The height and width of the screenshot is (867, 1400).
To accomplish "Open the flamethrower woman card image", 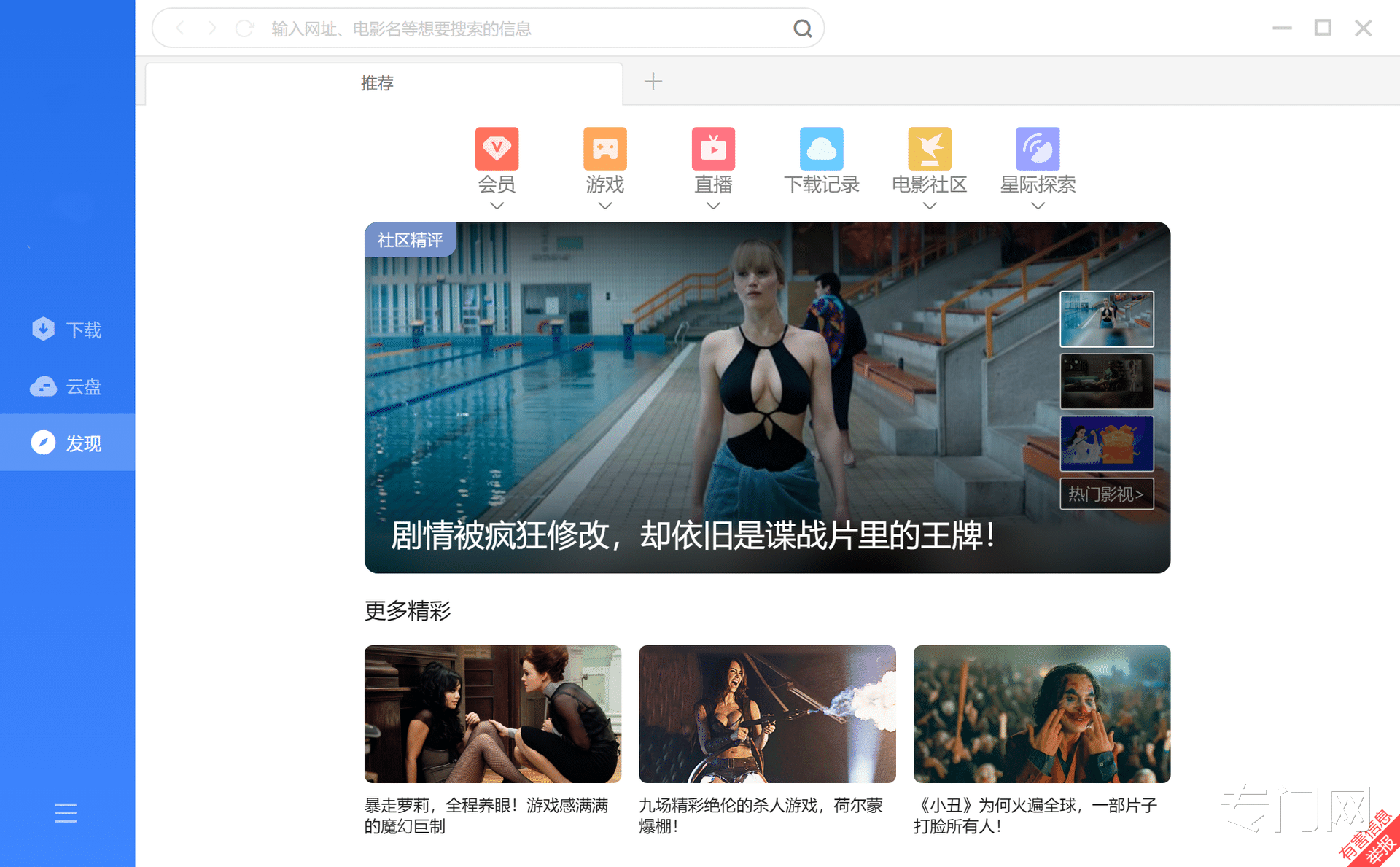I will tap(767, 714).
